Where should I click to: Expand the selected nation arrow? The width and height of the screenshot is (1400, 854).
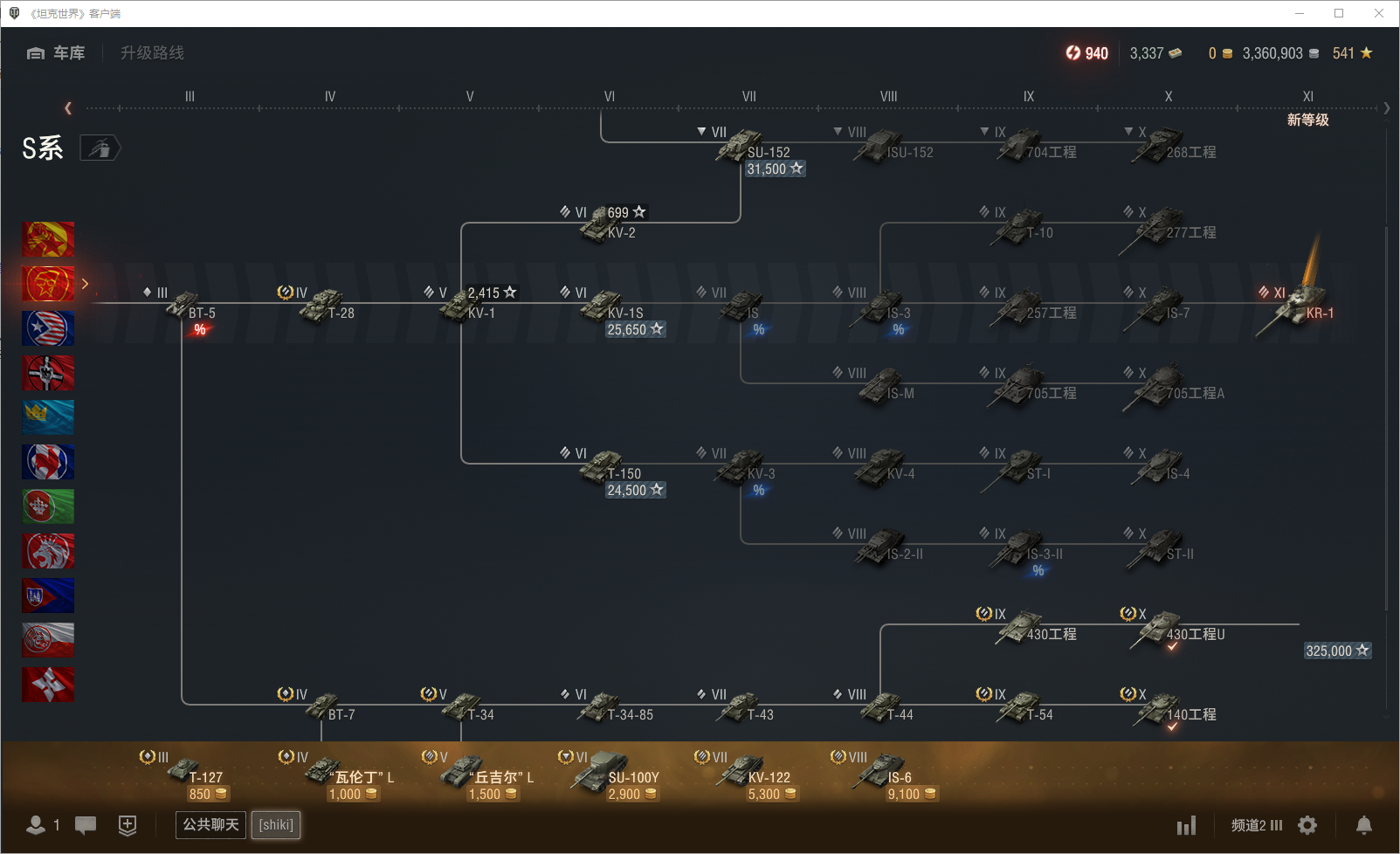point(85,284)
